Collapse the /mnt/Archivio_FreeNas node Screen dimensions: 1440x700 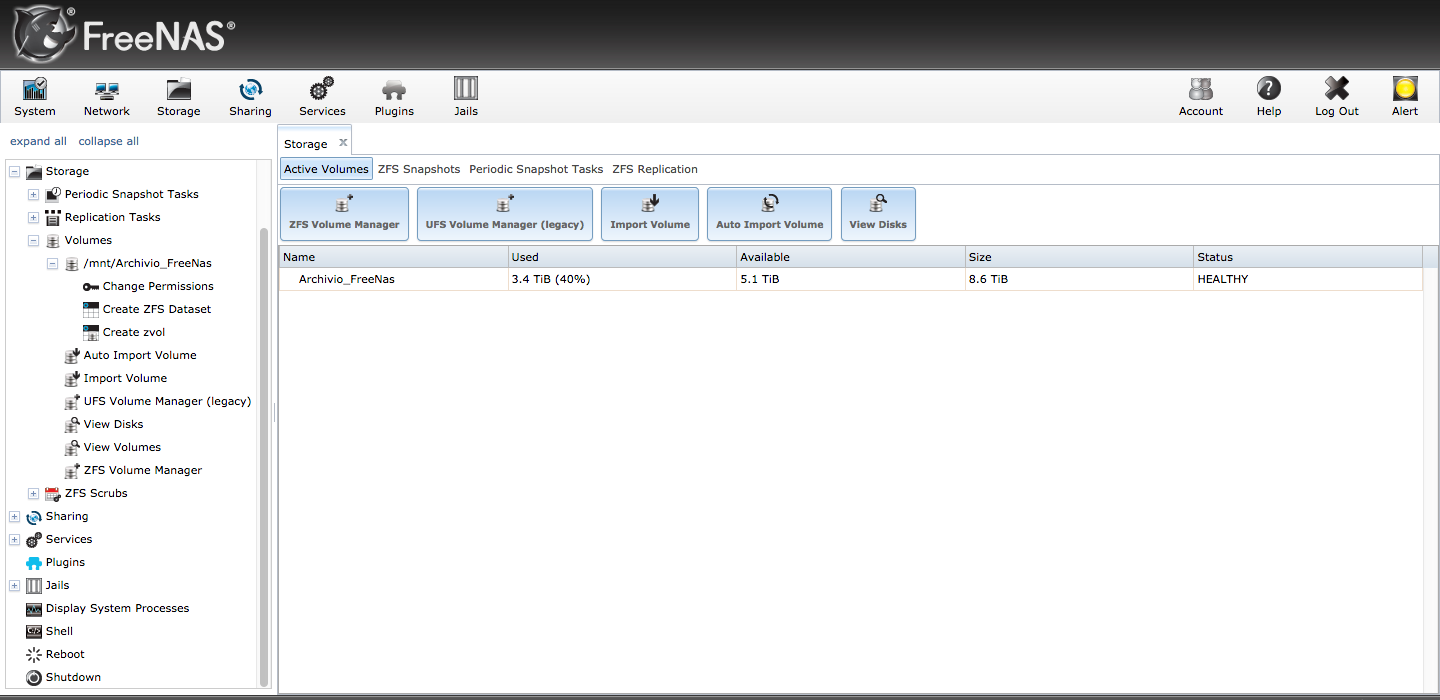(x=52, y=263)
